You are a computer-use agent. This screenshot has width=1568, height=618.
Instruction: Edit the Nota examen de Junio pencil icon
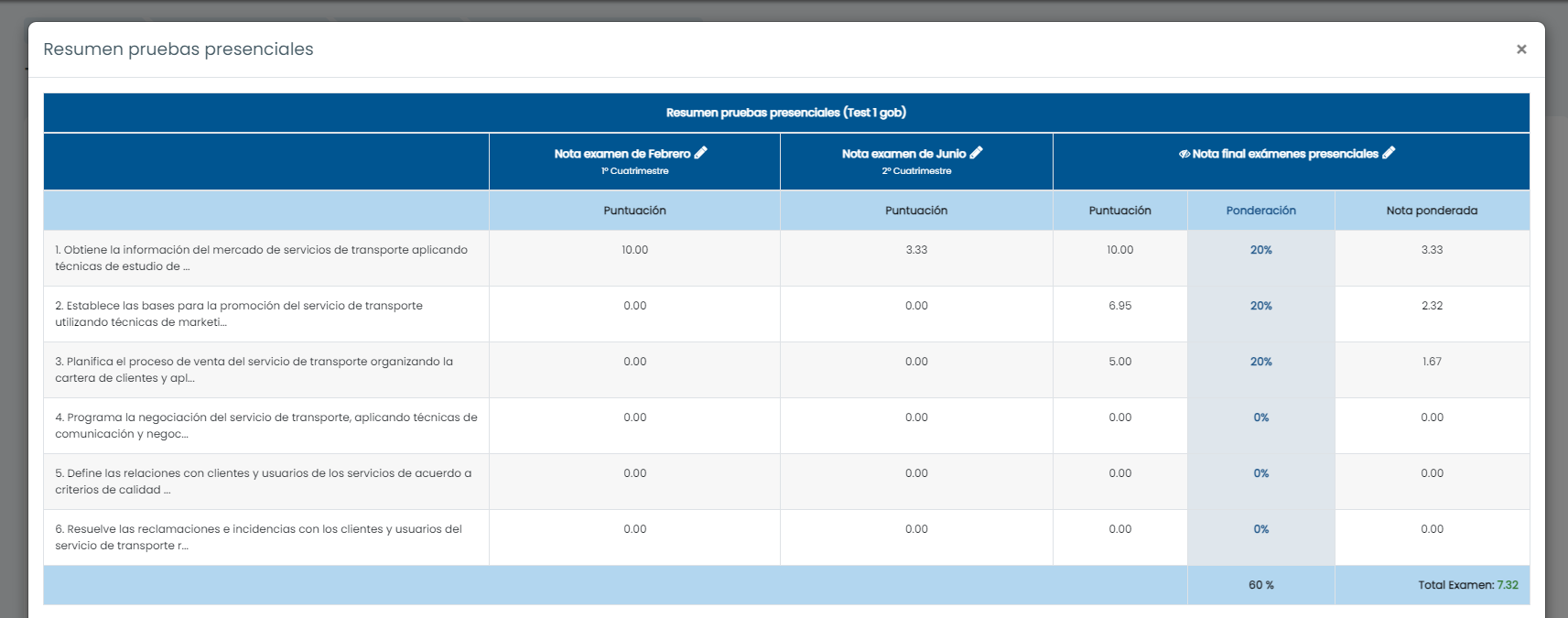[977, 153]
